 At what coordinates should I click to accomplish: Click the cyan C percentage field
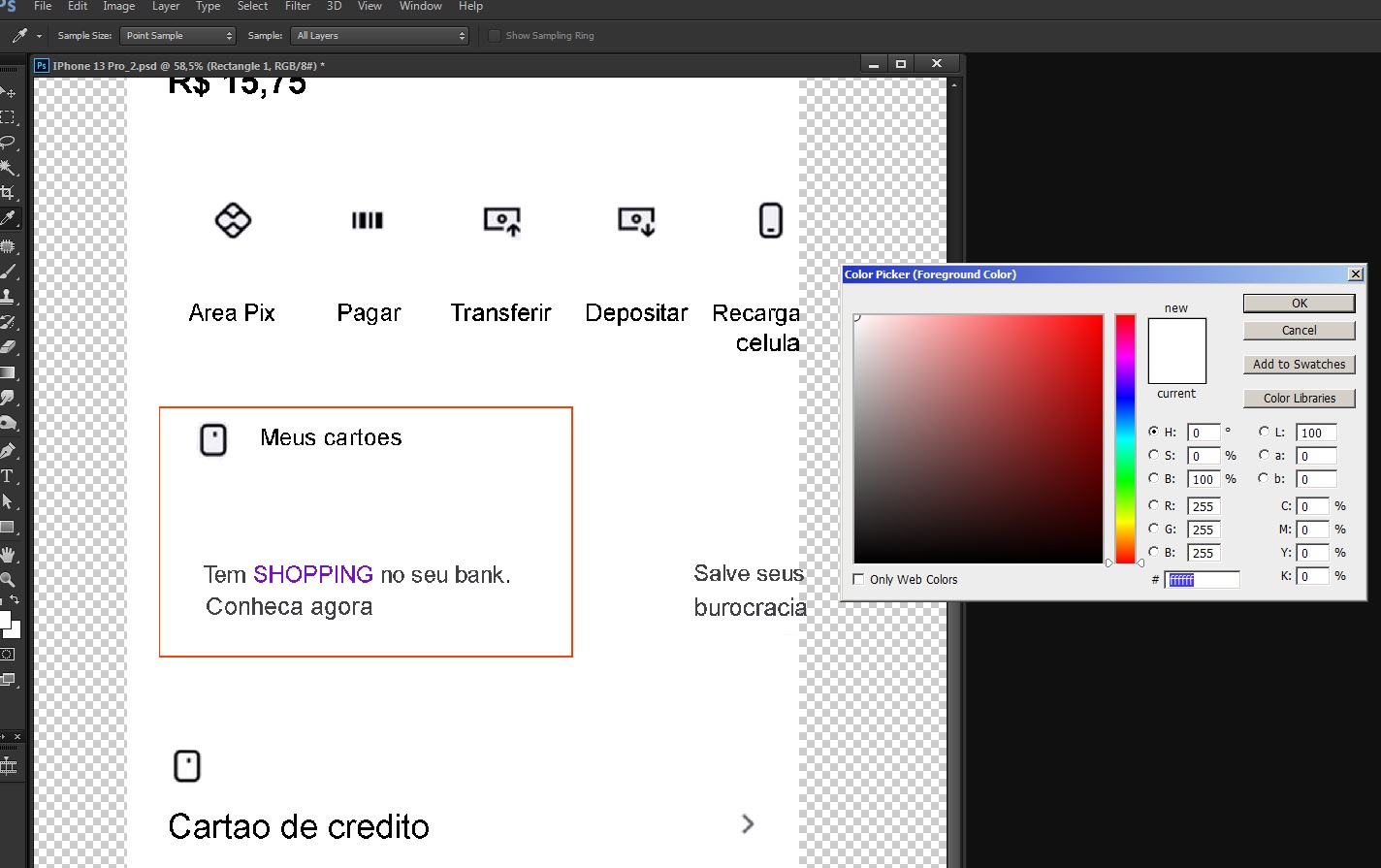[1313, 506]
